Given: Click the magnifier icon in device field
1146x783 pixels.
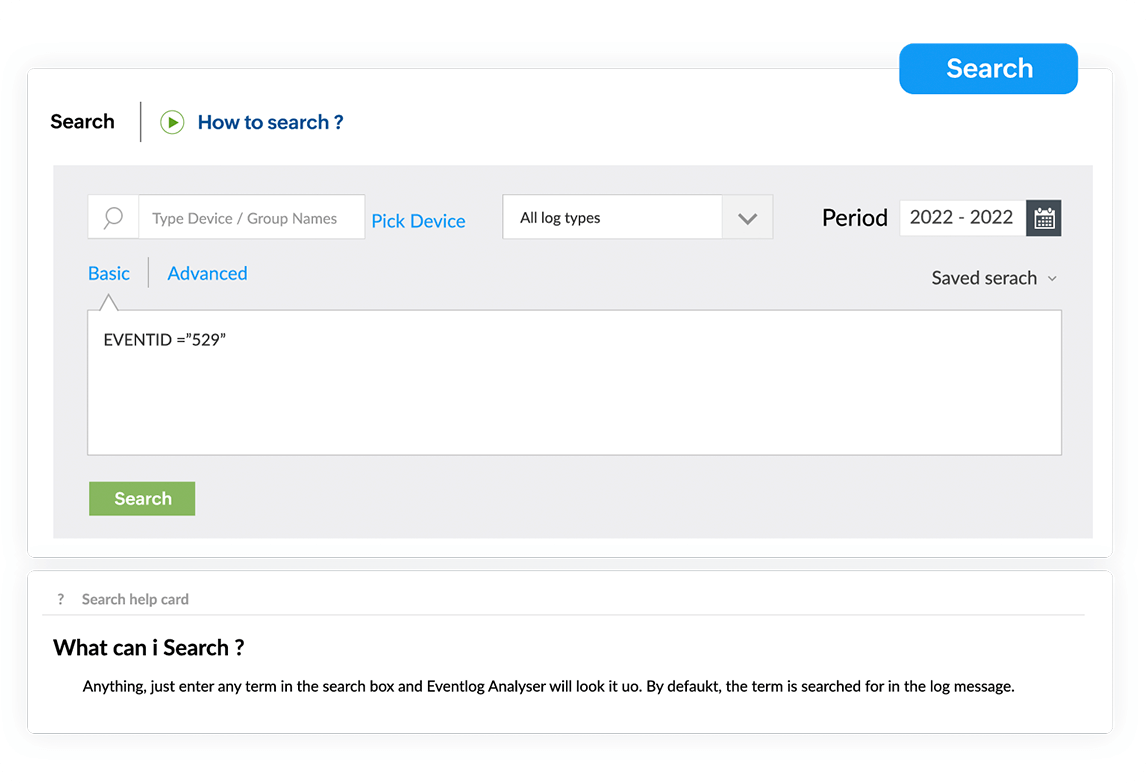Looking at the screenshot, I should (x=113, y=217).
